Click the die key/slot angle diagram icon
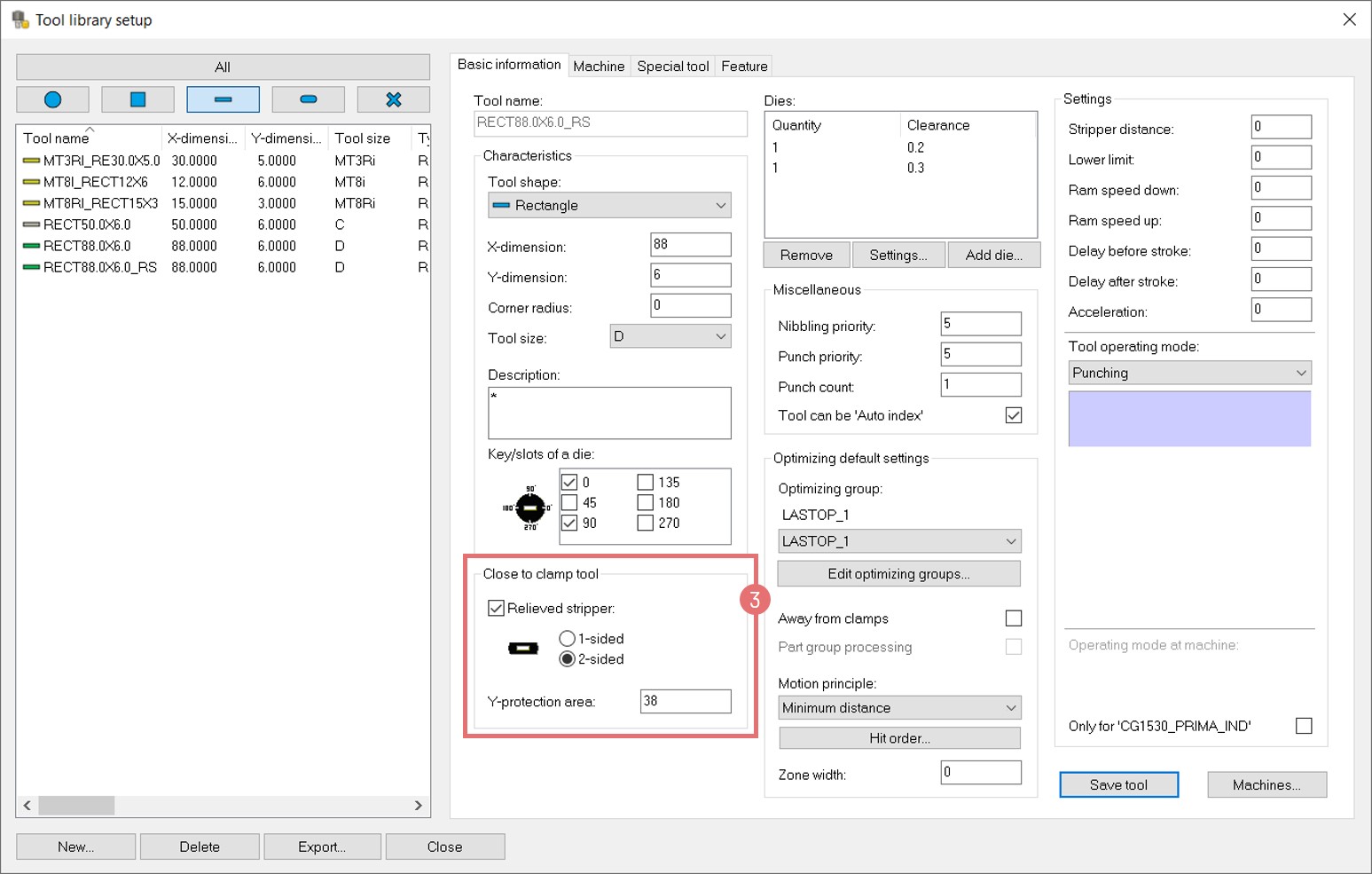The height and width of the screenshot is (874, 1372). click(x=529, y=508)
